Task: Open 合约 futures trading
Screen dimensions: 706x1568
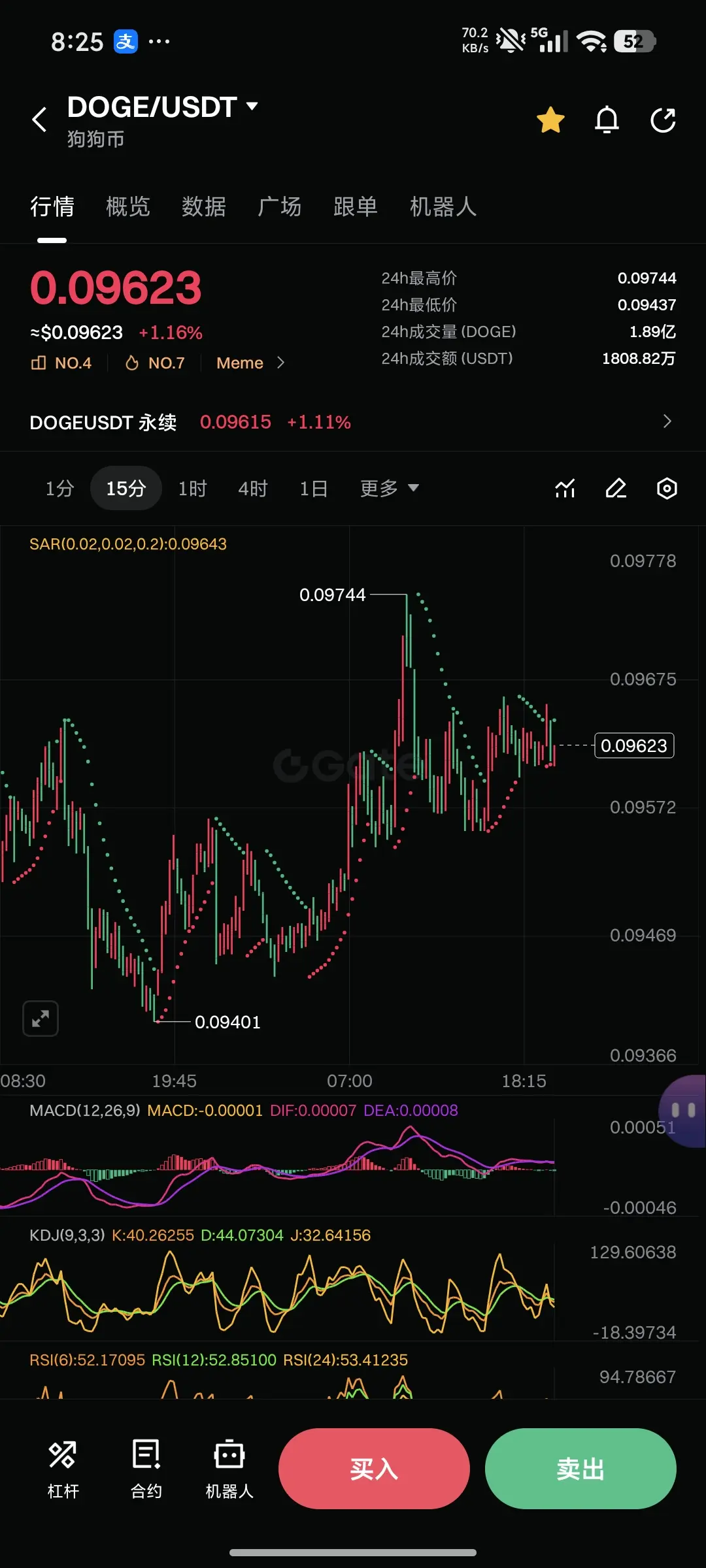Action: point(146,1470)
